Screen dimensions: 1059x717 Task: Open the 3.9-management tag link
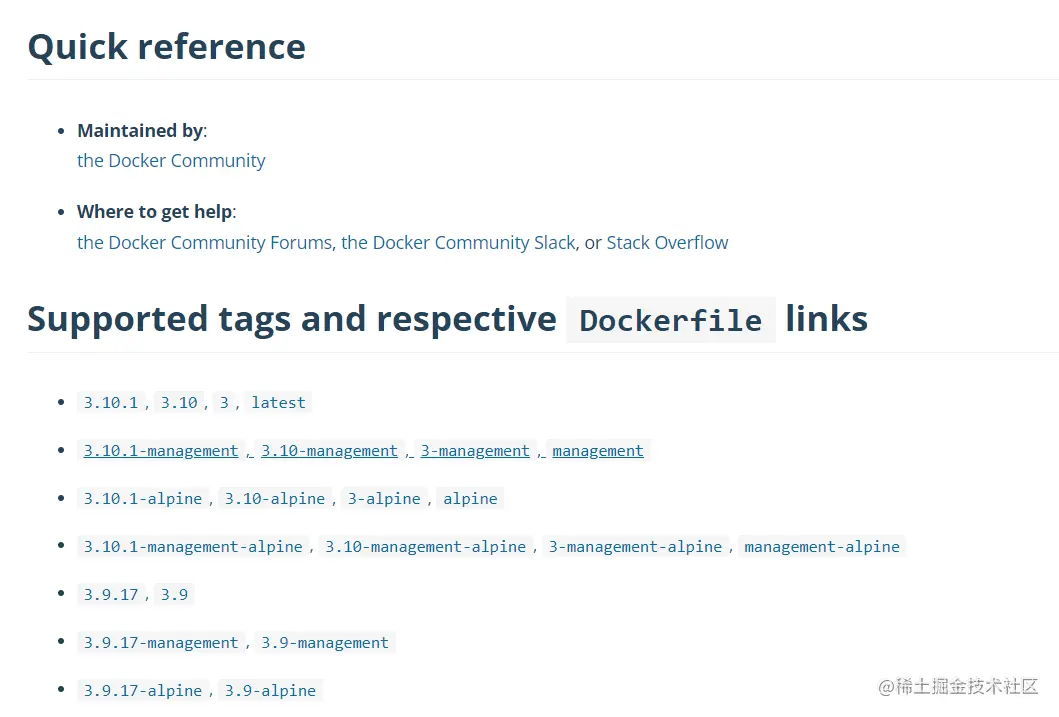(x=325, y=643)
